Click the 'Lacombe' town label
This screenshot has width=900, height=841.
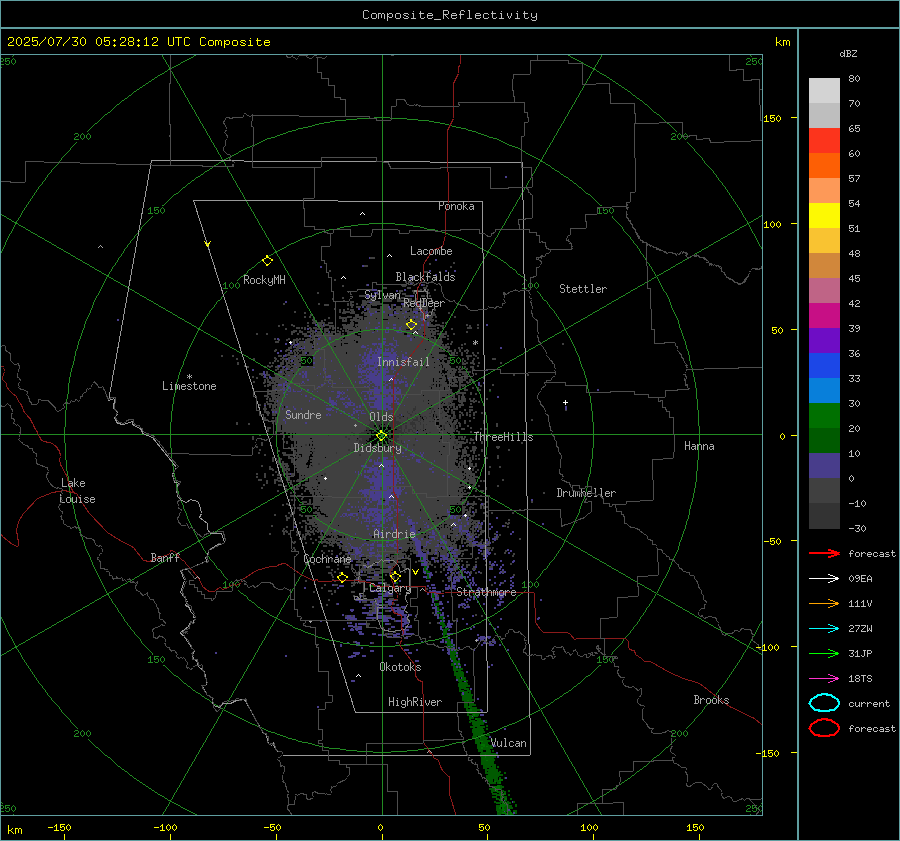pos(431,251)
